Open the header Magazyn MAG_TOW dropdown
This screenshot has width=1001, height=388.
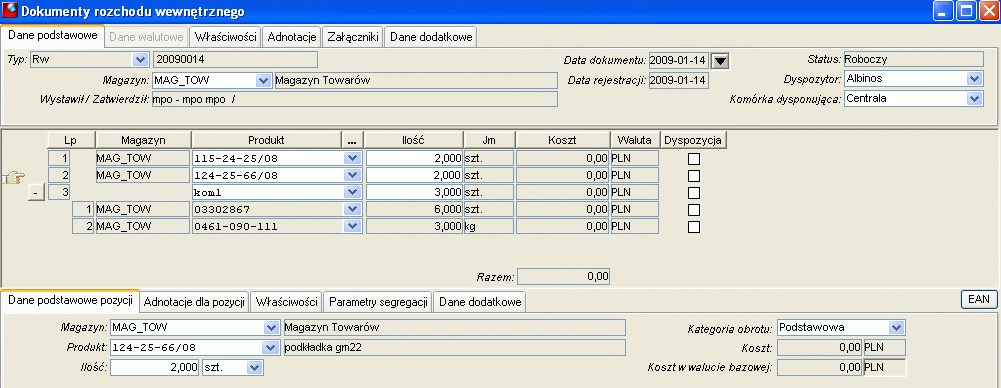point(263,80)
